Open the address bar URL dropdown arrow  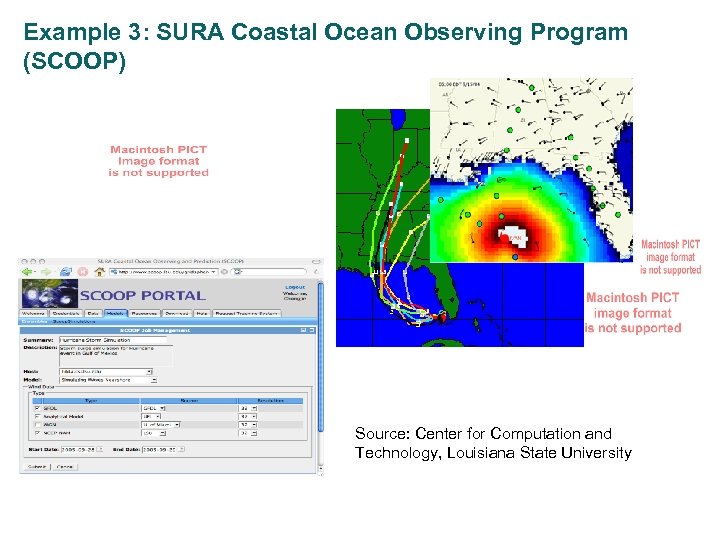click(213, 272)
